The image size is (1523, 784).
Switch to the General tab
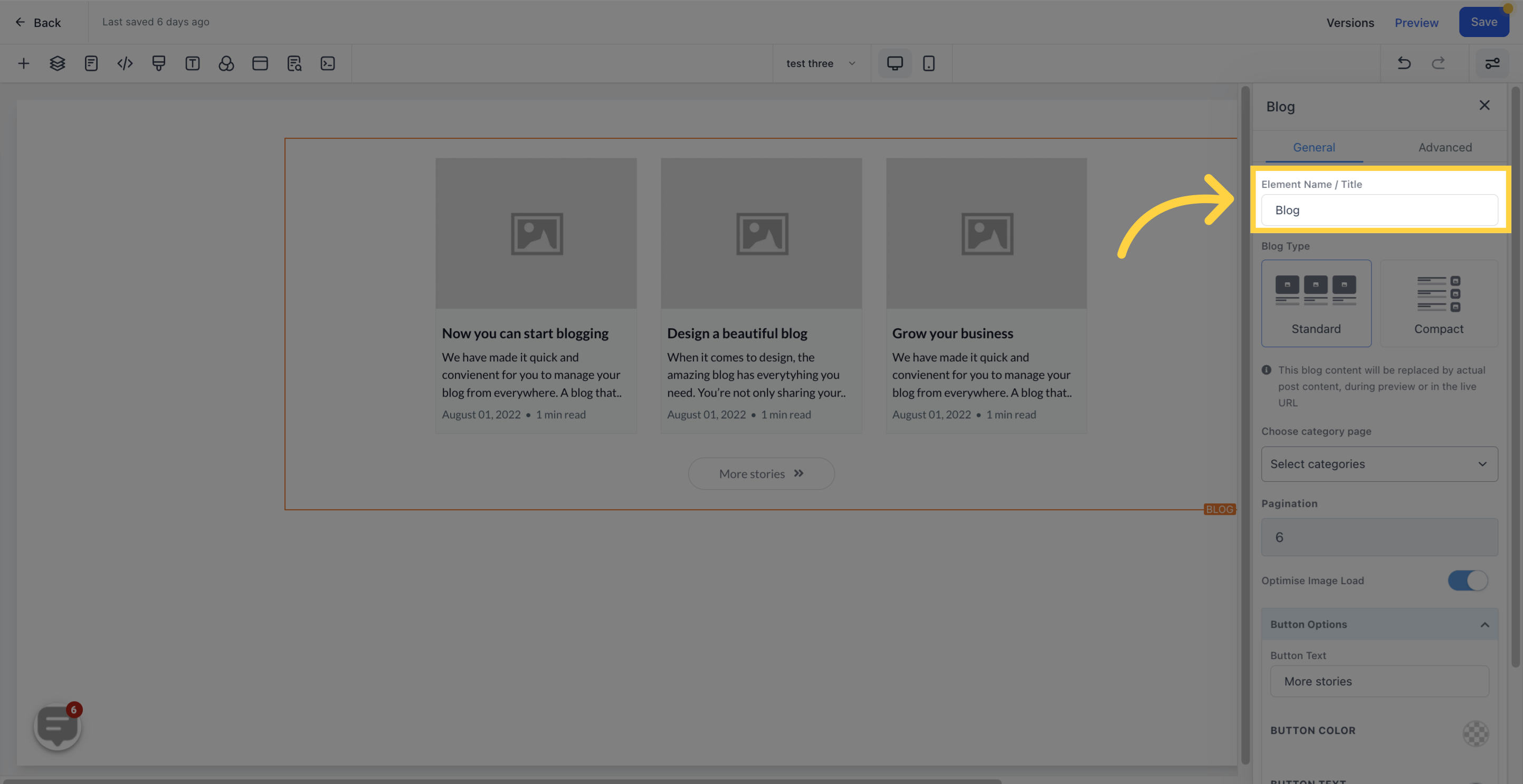[x=1315, y=147]
